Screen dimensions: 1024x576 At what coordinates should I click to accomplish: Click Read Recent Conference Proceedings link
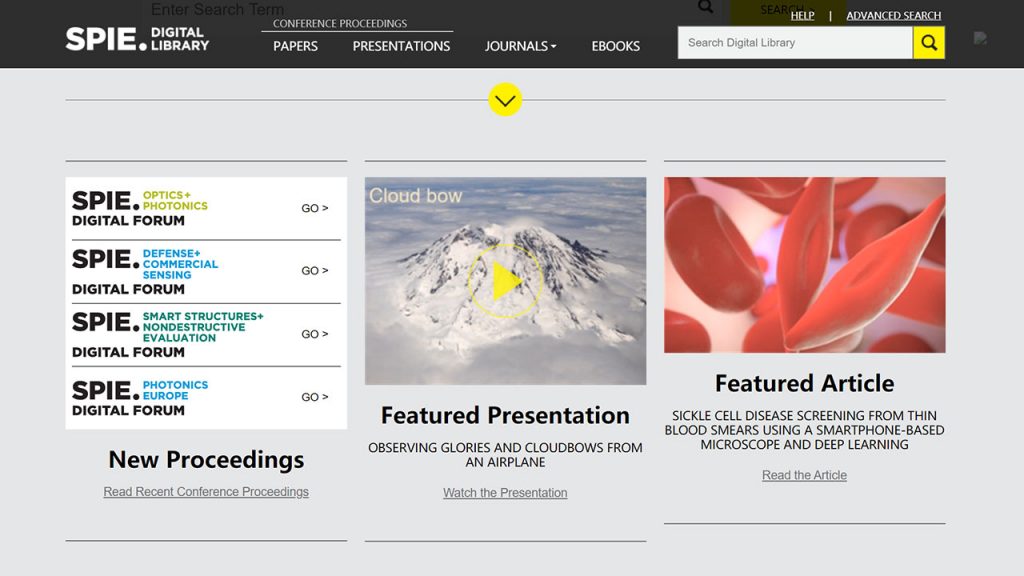click(x=206, y=492)
